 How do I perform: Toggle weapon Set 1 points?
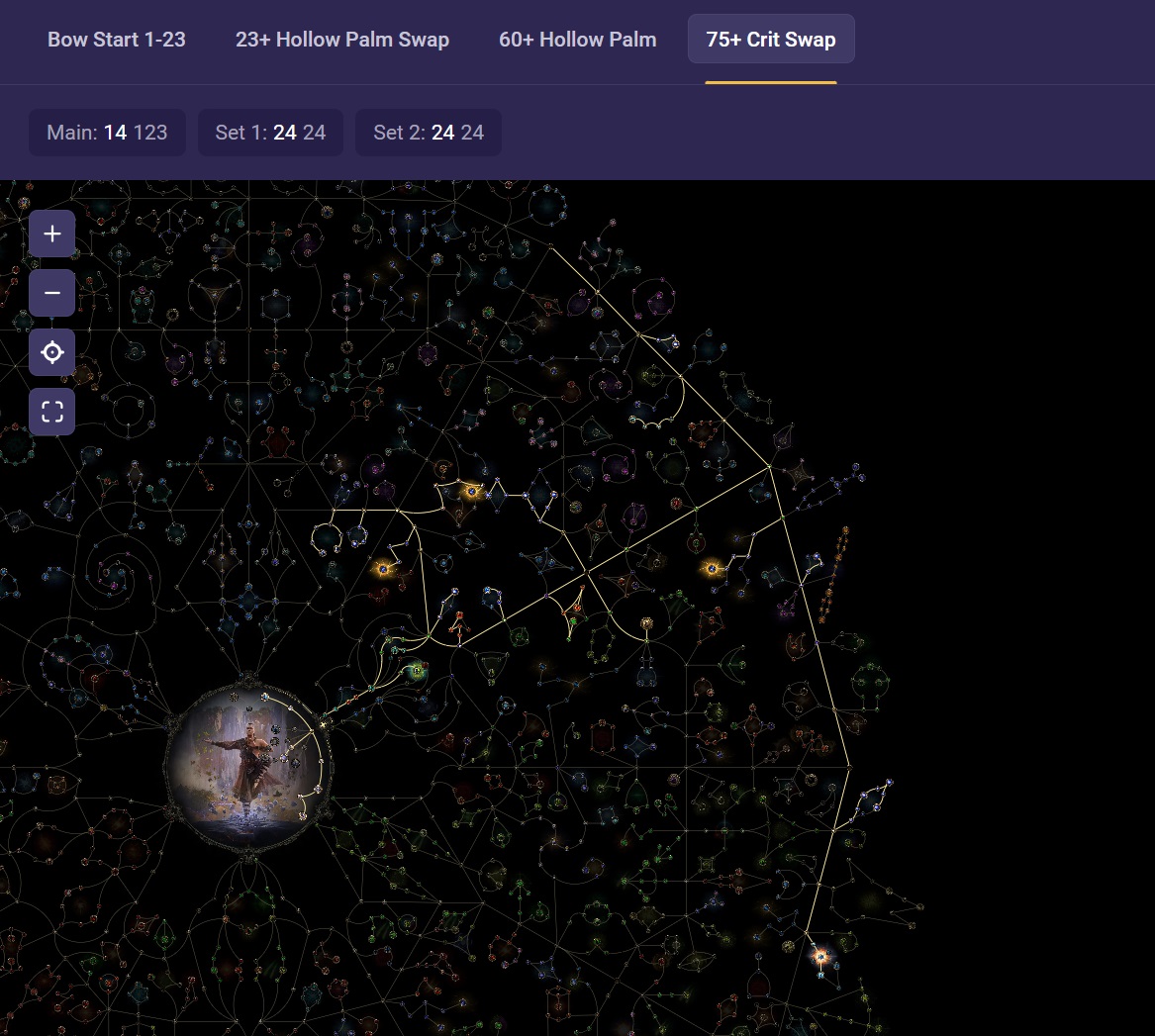pos(270,133)
